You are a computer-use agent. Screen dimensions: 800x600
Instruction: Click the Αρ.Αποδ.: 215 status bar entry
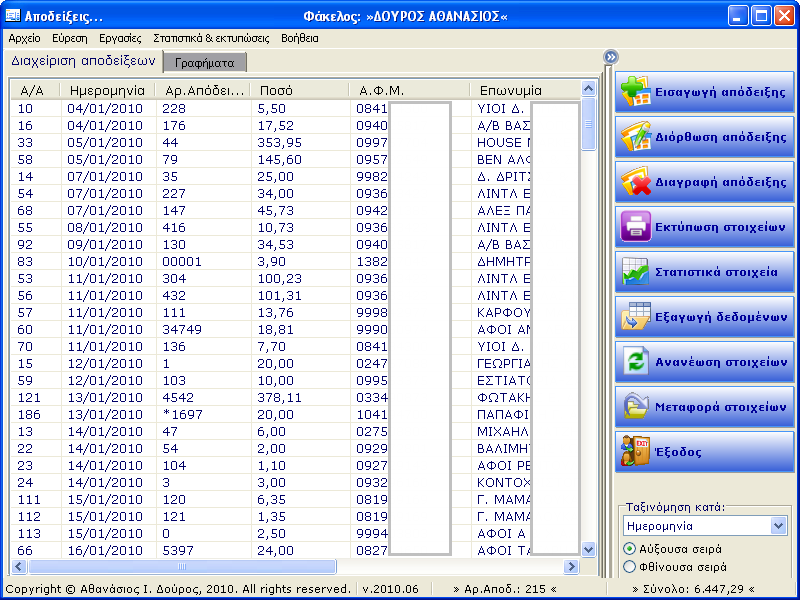(505, 589)
